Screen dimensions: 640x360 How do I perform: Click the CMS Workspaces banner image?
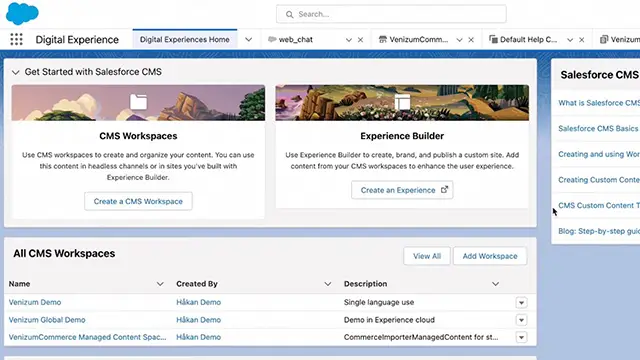(138, 102)
